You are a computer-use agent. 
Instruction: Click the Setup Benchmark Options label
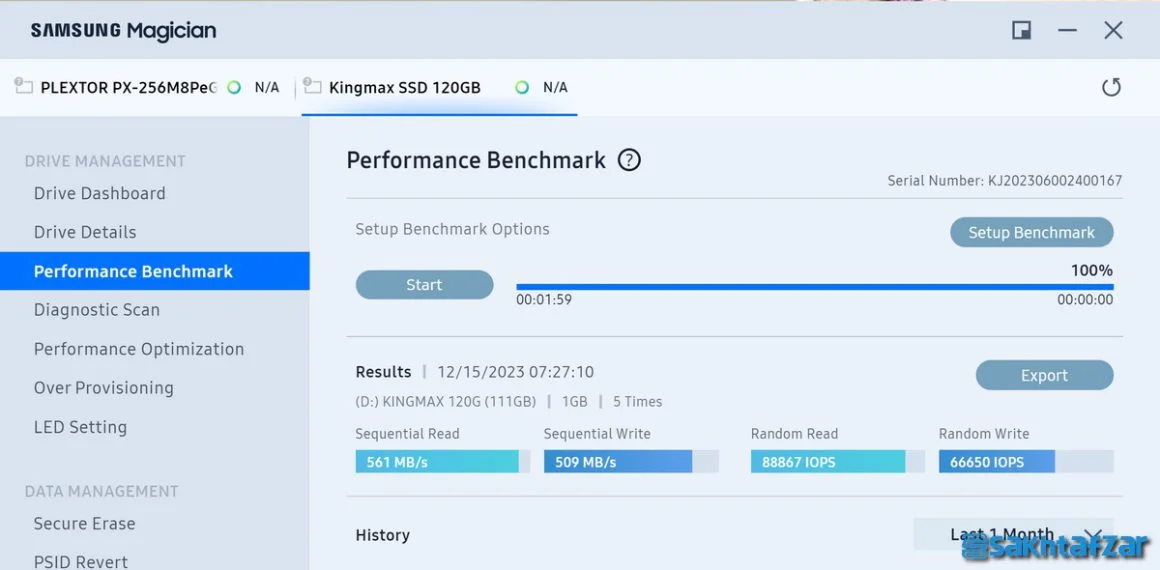point(452,229)
